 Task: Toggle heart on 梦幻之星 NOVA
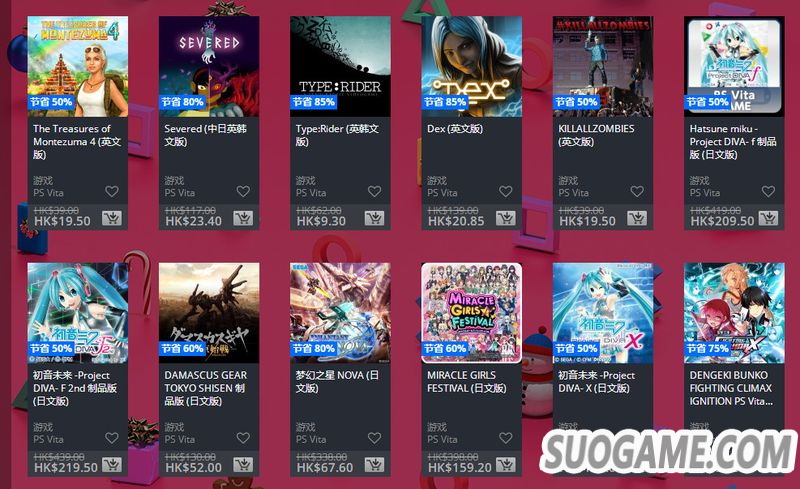(x=374, y=438)
